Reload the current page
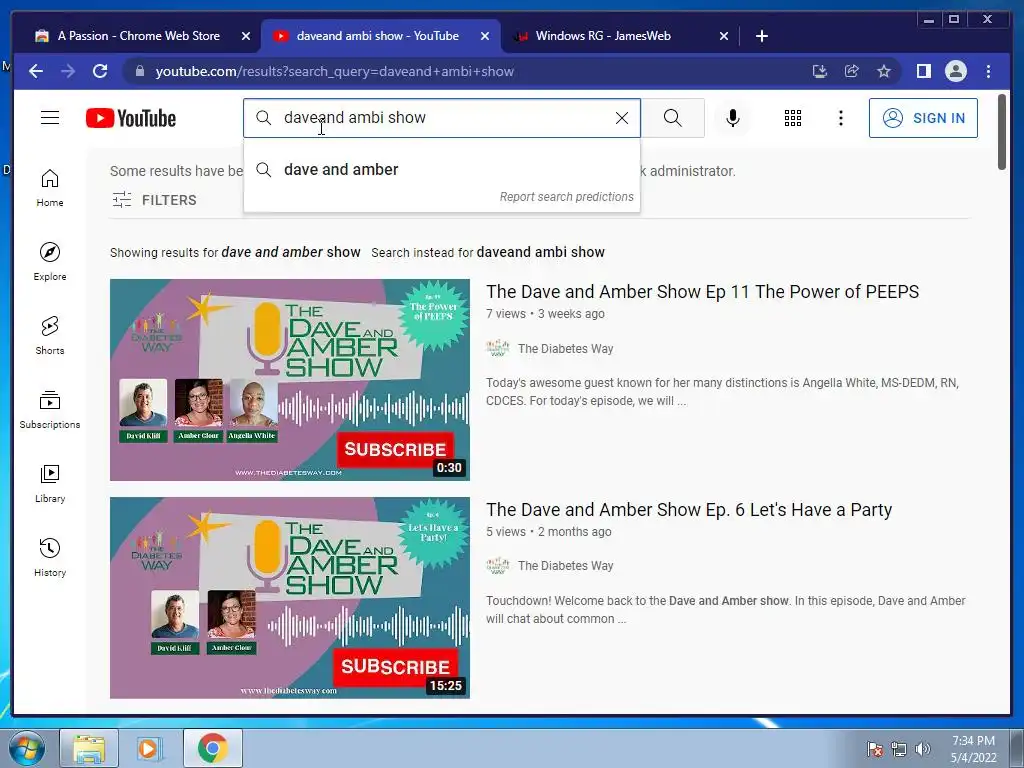 tap(100, 71)
